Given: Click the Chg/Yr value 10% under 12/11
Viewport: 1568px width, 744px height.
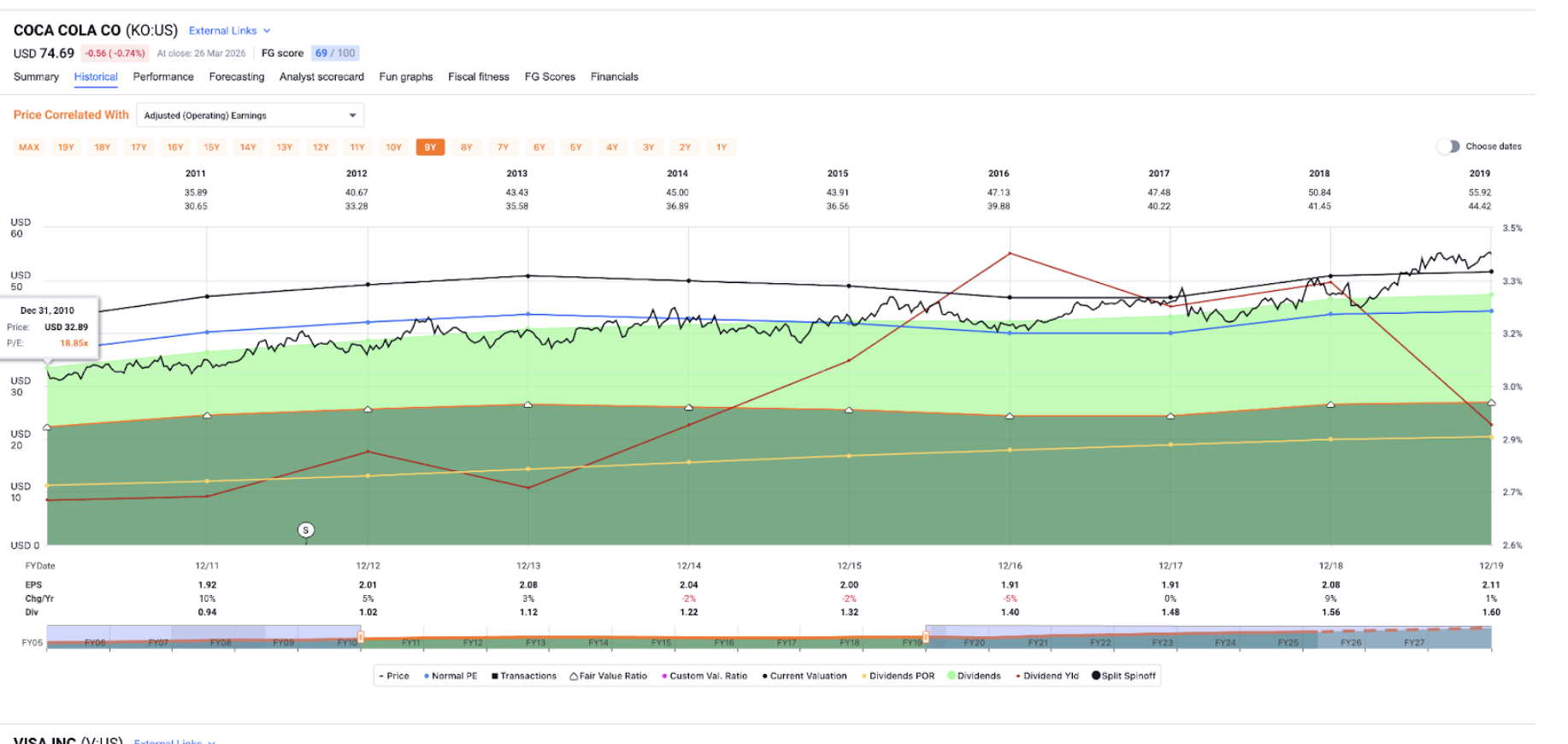Looking at the screenshot, I should (x=207, y=599).
